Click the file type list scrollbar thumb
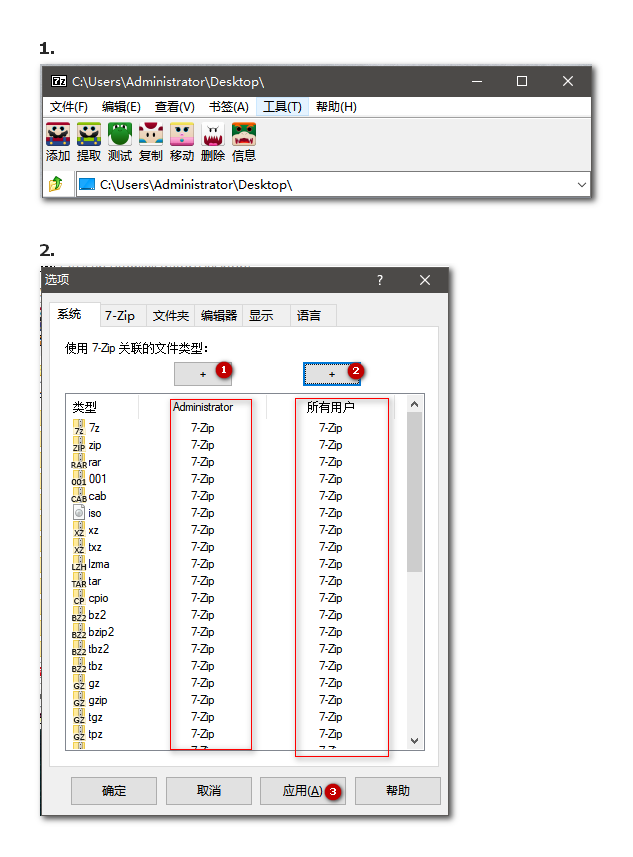This screenshot has width=633, height=857. pyautogui.click(x=414, y=492)
